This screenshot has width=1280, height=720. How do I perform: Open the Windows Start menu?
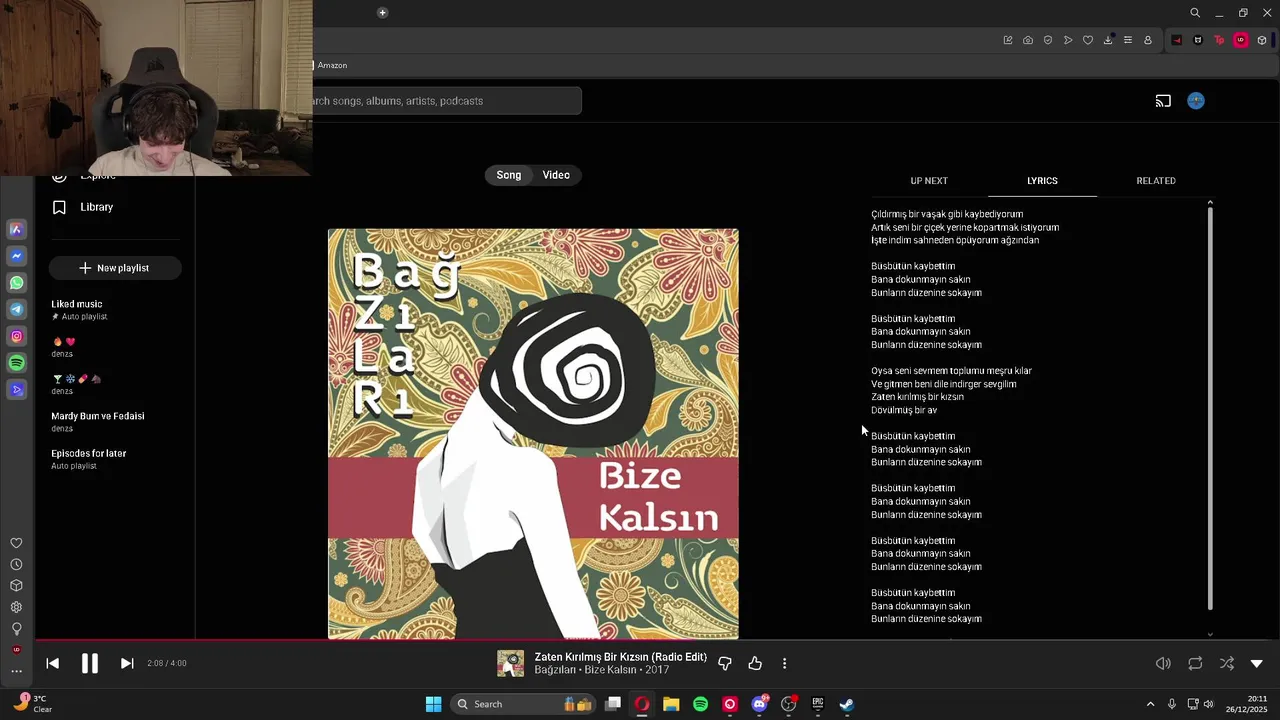coord(433,704)
